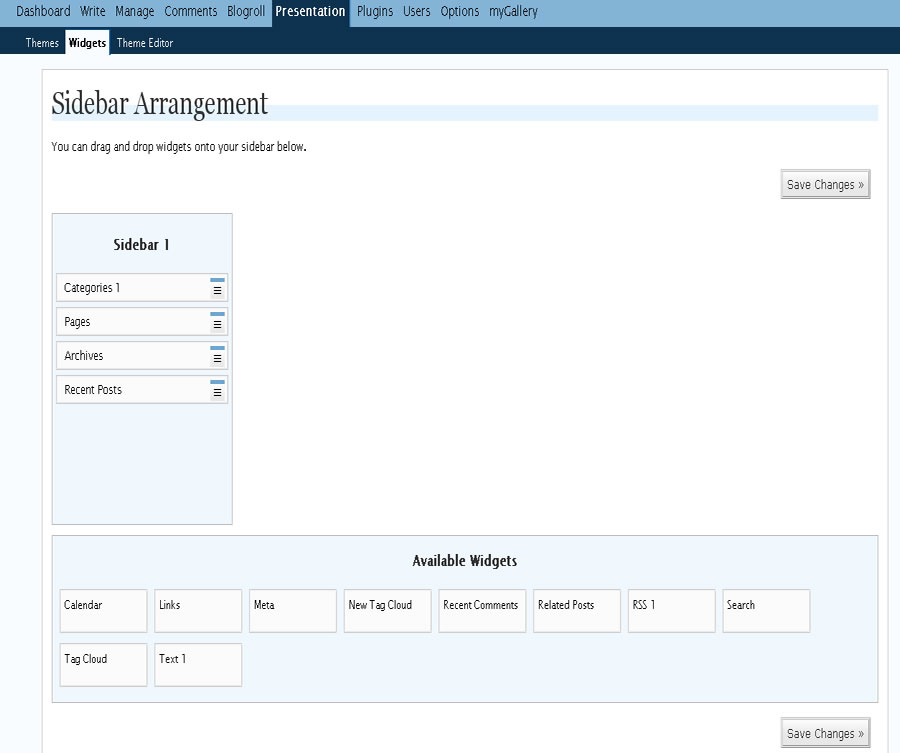The image size is (900, 753).
Task: Open Recent Posts widget options icon
Action: click(x=217, y=390)
